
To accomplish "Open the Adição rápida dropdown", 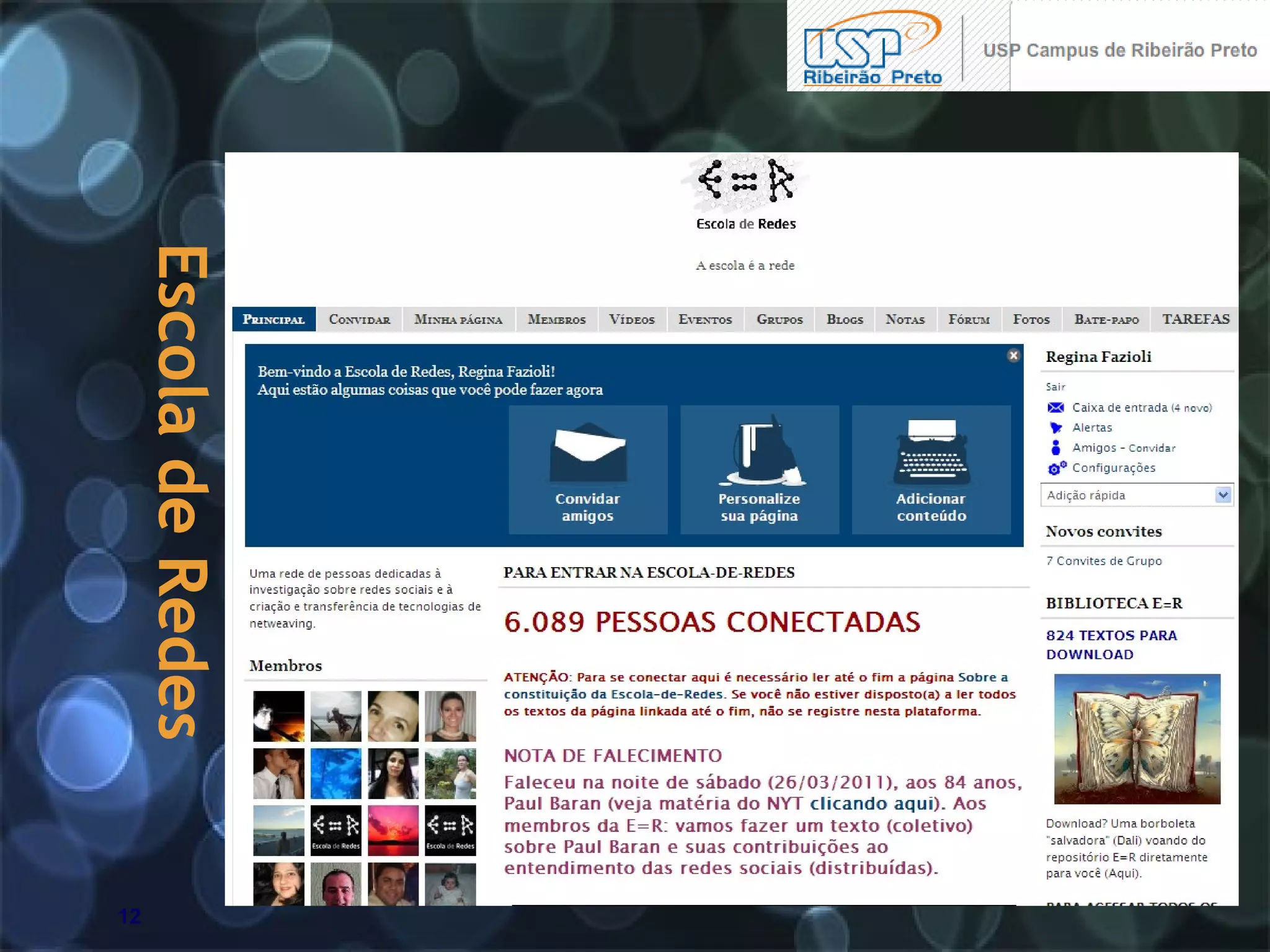I will (1137, 495).
